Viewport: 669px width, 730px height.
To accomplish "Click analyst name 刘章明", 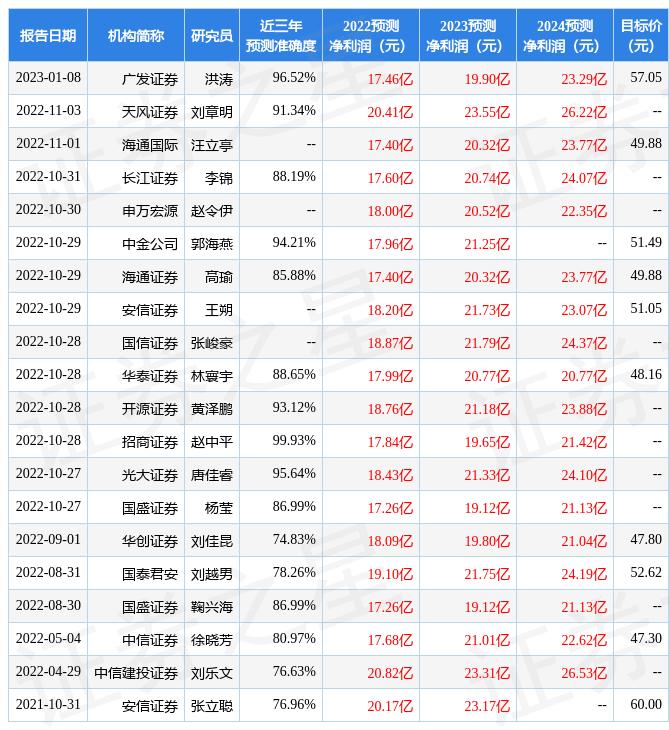I will [212, 111].
